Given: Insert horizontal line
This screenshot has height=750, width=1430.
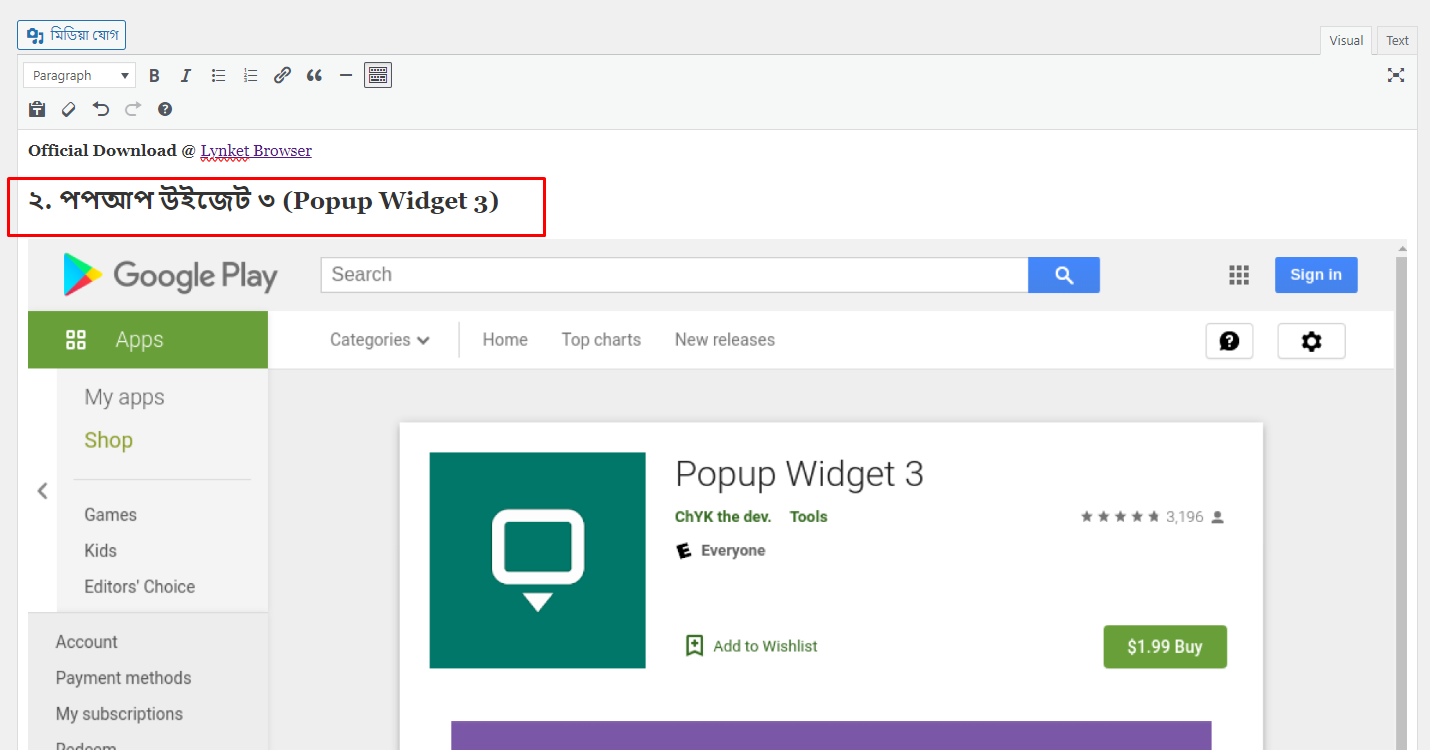Looking at the screenshot, I should [346, 75].
